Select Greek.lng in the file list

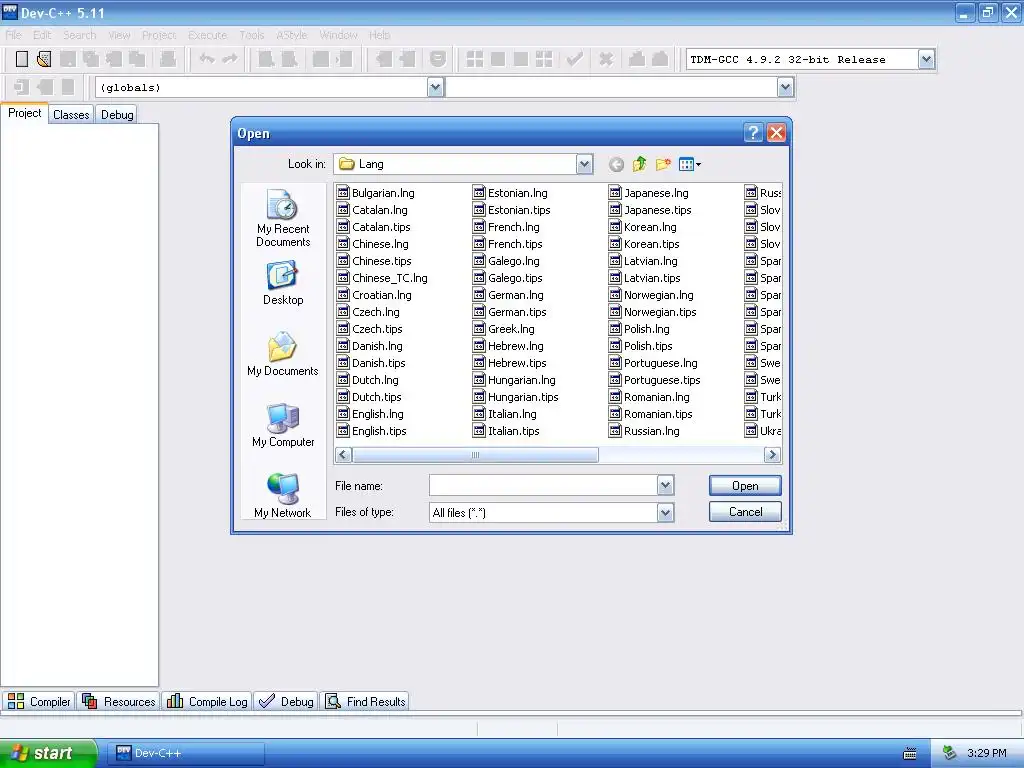coord(504,329)
